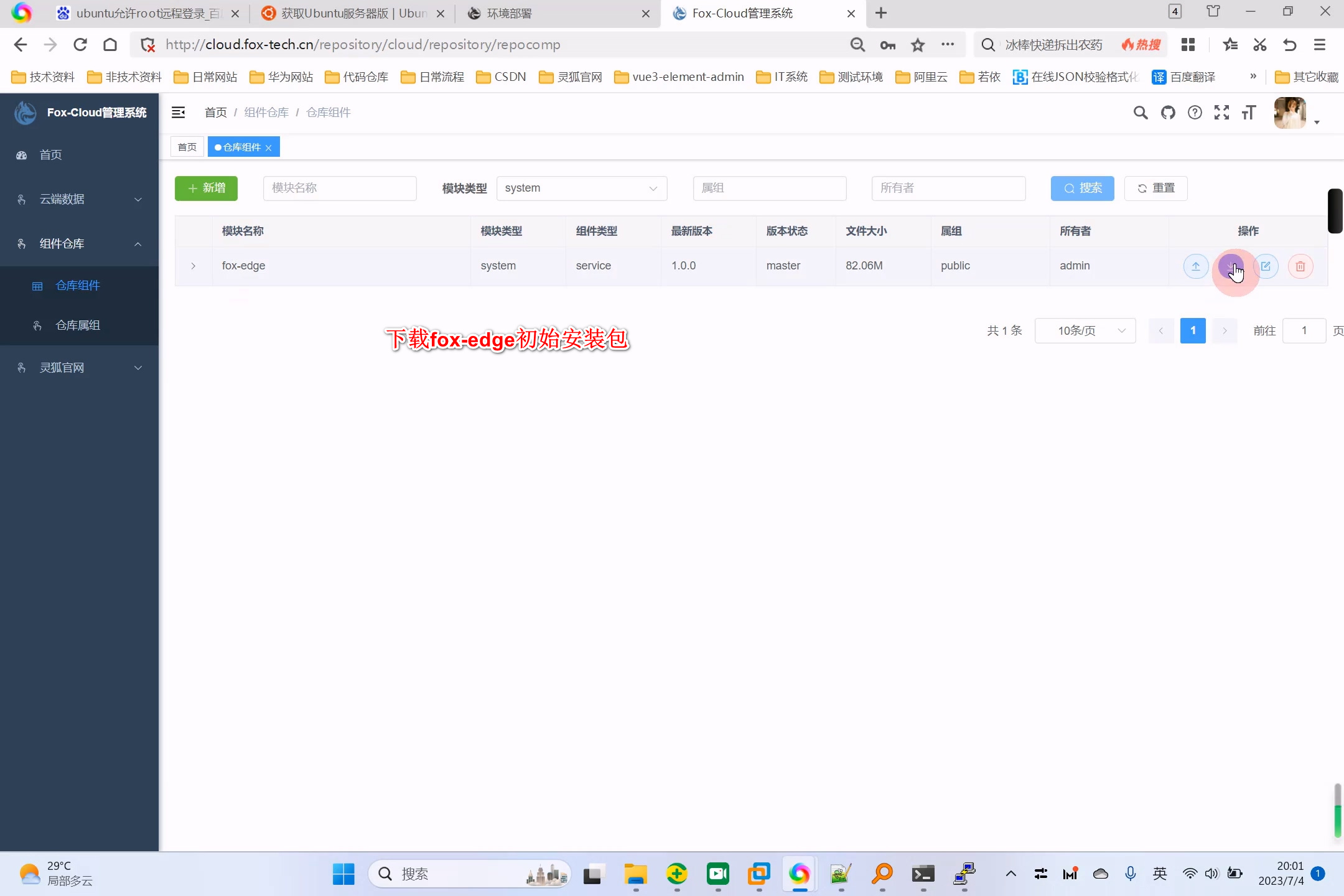Screen dimensions: 1344x896
Task: Open the browser extensions grid icon
Action: pyautogui.click(x=1188, y=45)
